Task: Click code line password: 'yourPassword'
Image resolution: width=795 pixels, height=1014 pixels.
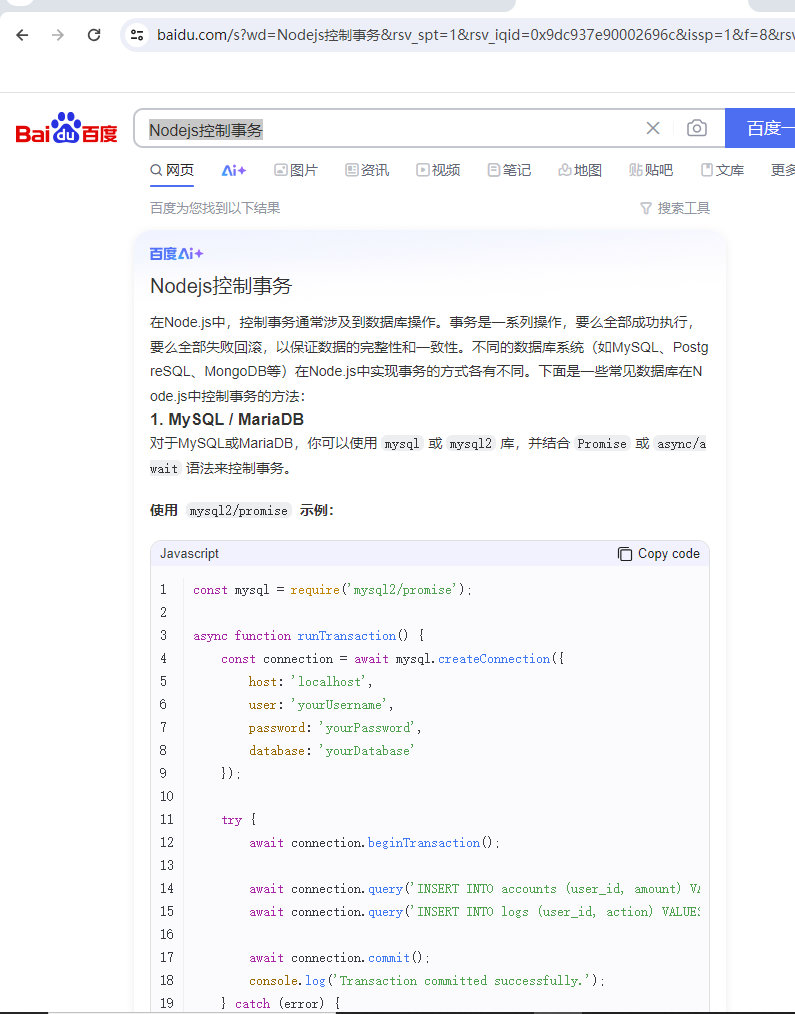Action: (334, 728)
